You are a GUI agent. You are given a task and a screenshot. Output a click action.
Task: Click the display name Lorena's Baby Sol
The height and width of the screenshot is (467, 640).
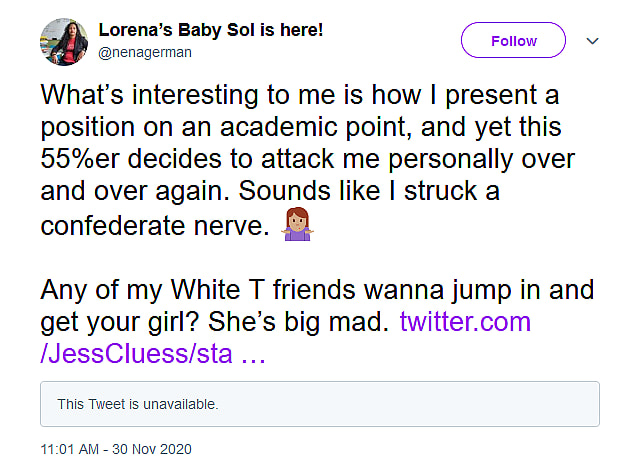[210, 30]
